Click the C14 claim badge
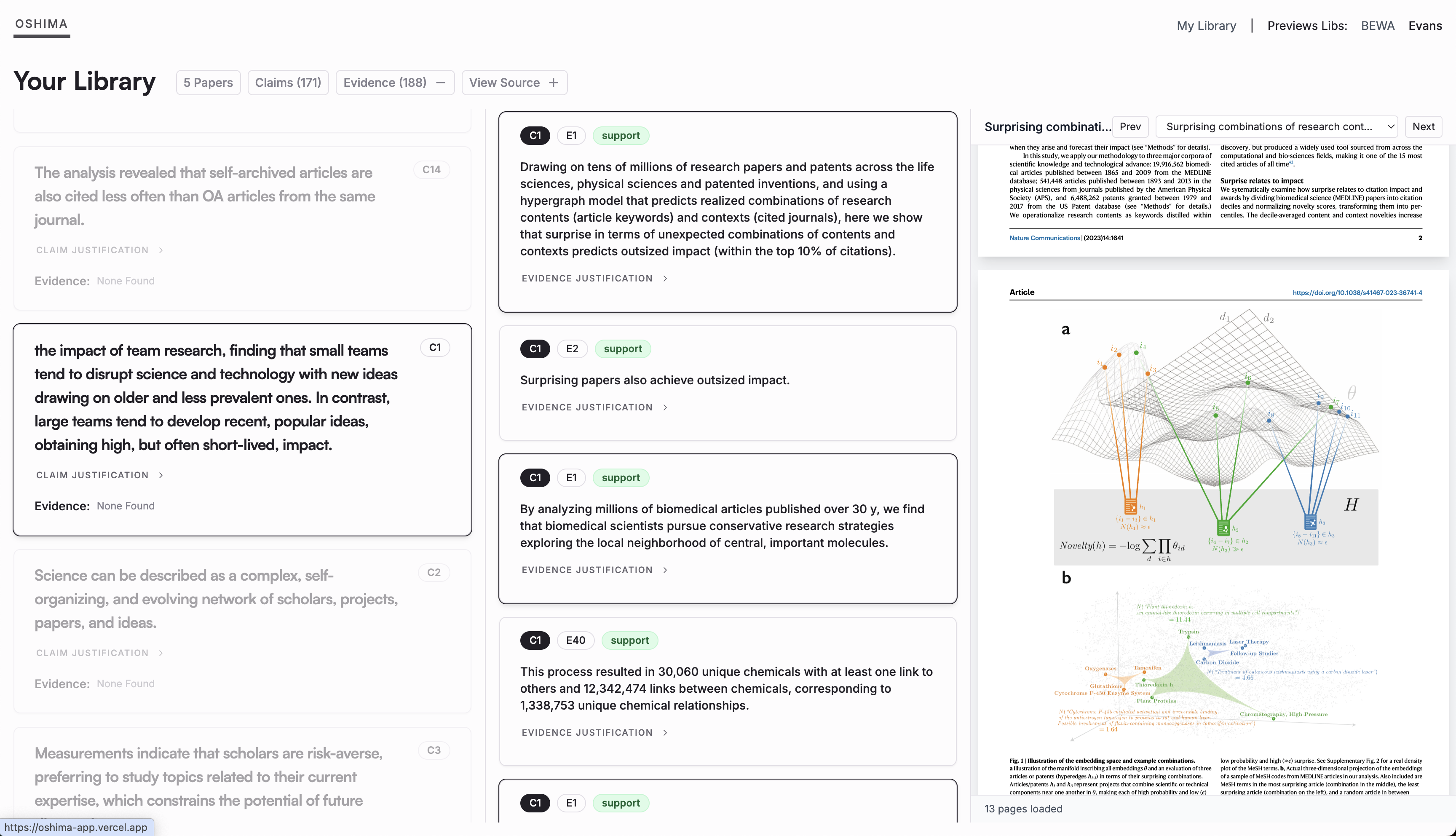This screenshot has width=1456, height=836. point(431,169)
